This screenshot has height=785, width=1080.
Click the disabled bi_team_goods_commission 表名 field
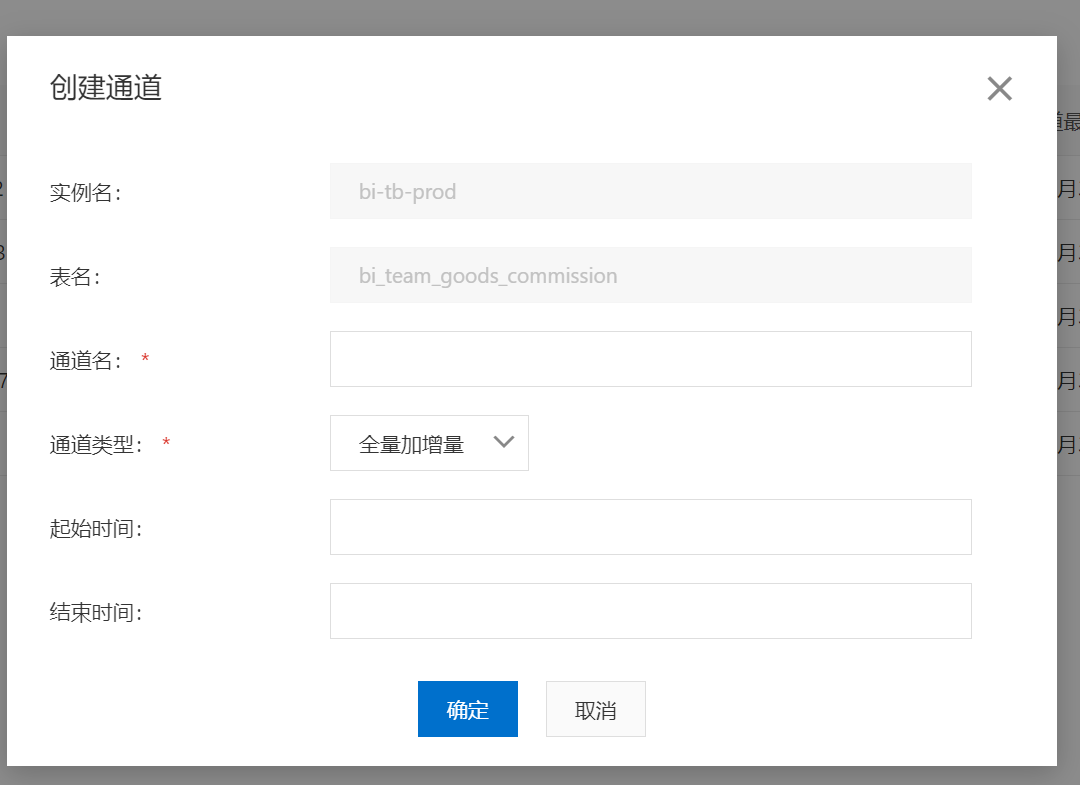click(x=650, y=275)
